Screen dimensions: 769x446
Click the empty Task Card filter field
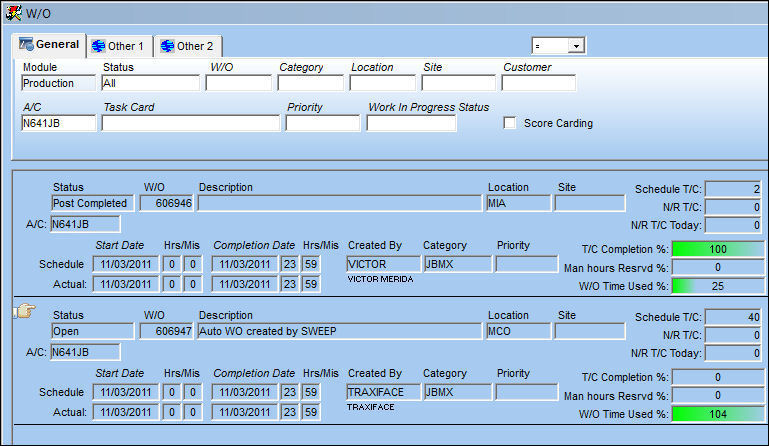(191, 123)
